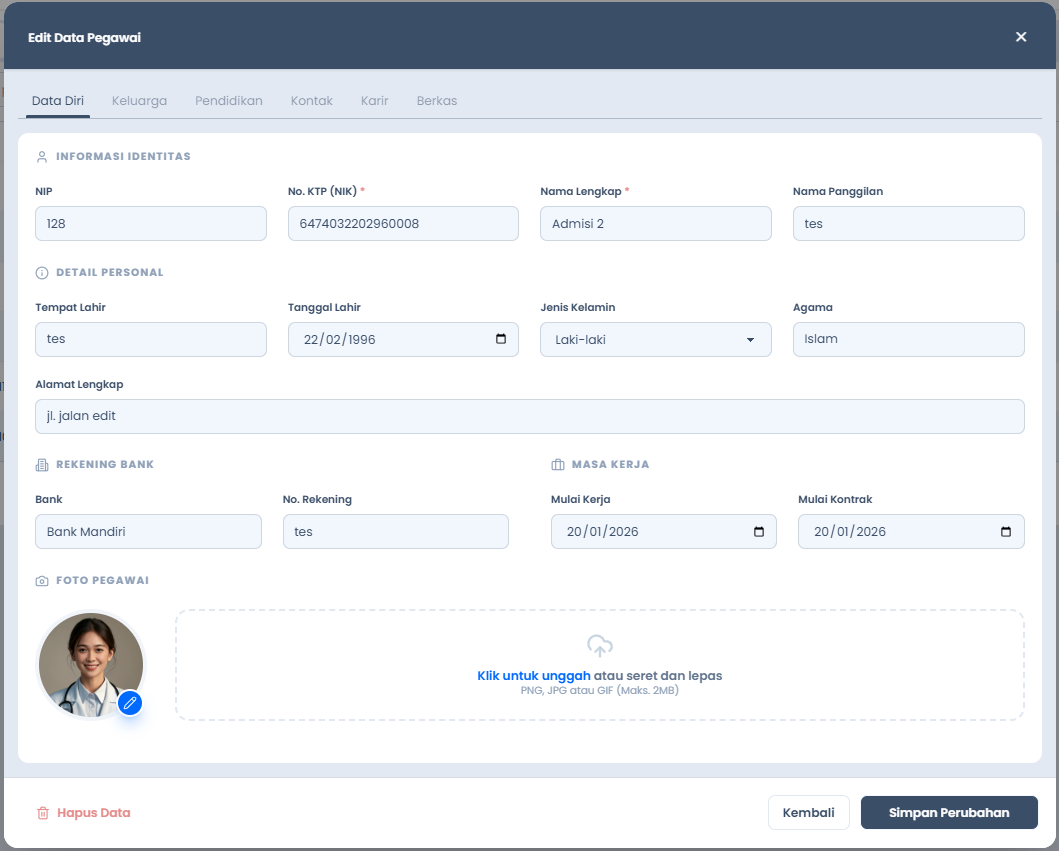Click the Edit Data Pegawai title
The height and width of the screenshot is (851, 1059).
click(84, 38)
